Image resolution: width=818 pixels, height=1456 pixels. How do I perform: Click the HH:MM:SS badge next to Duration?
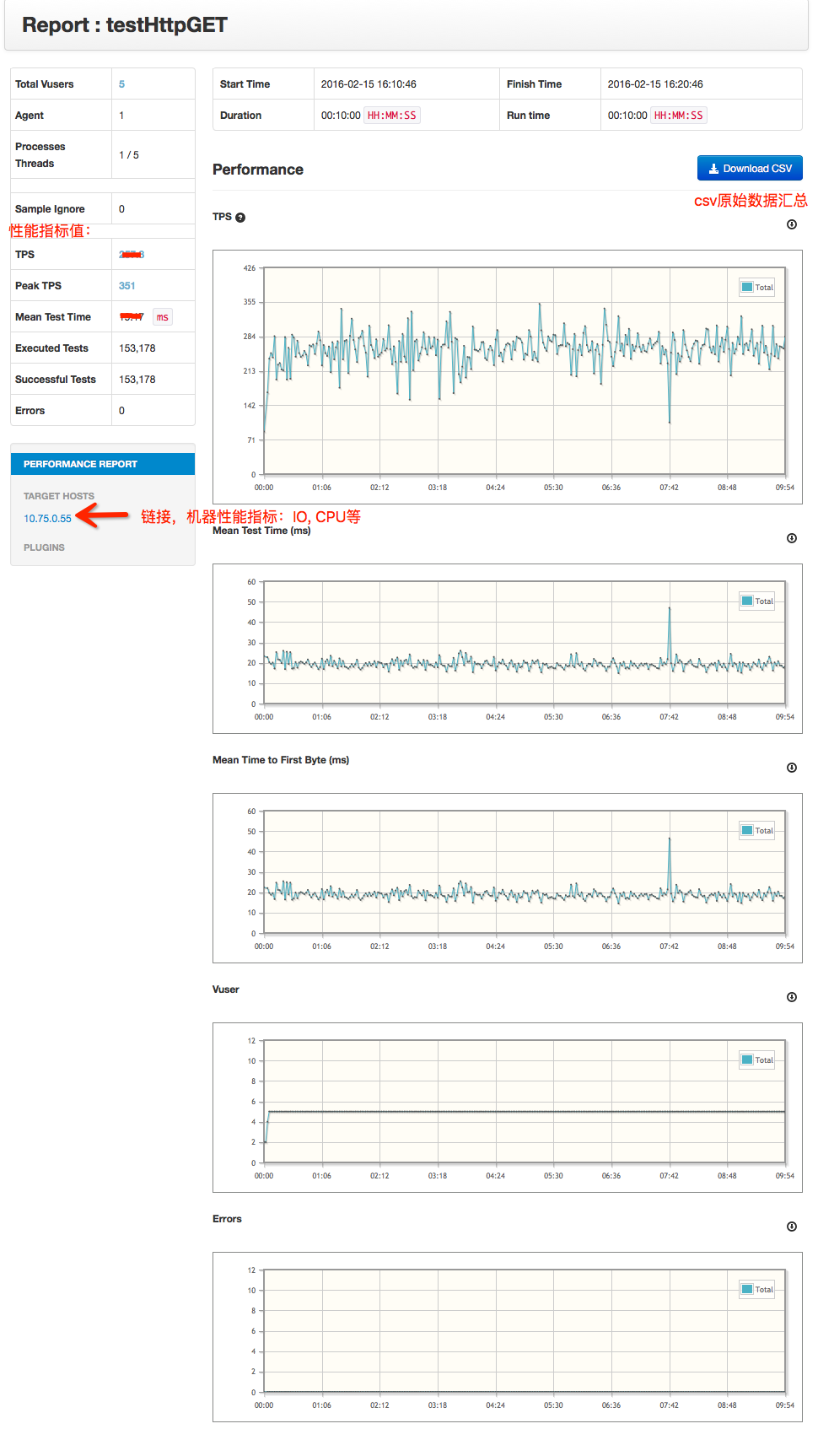pyautogui.click(x=392, y=116)
